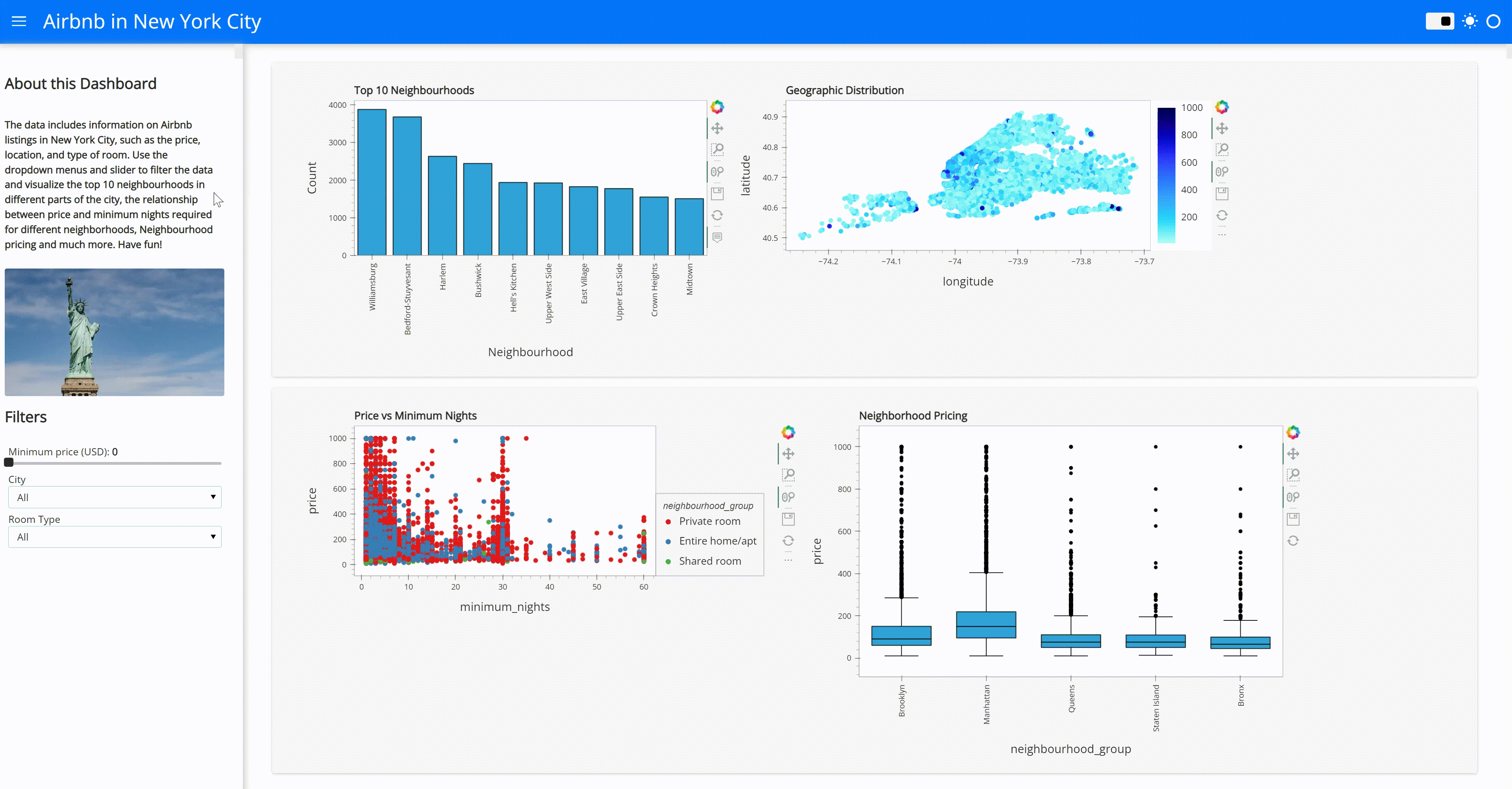
Task: Open the Room Type dropdown
Action: 115,537
